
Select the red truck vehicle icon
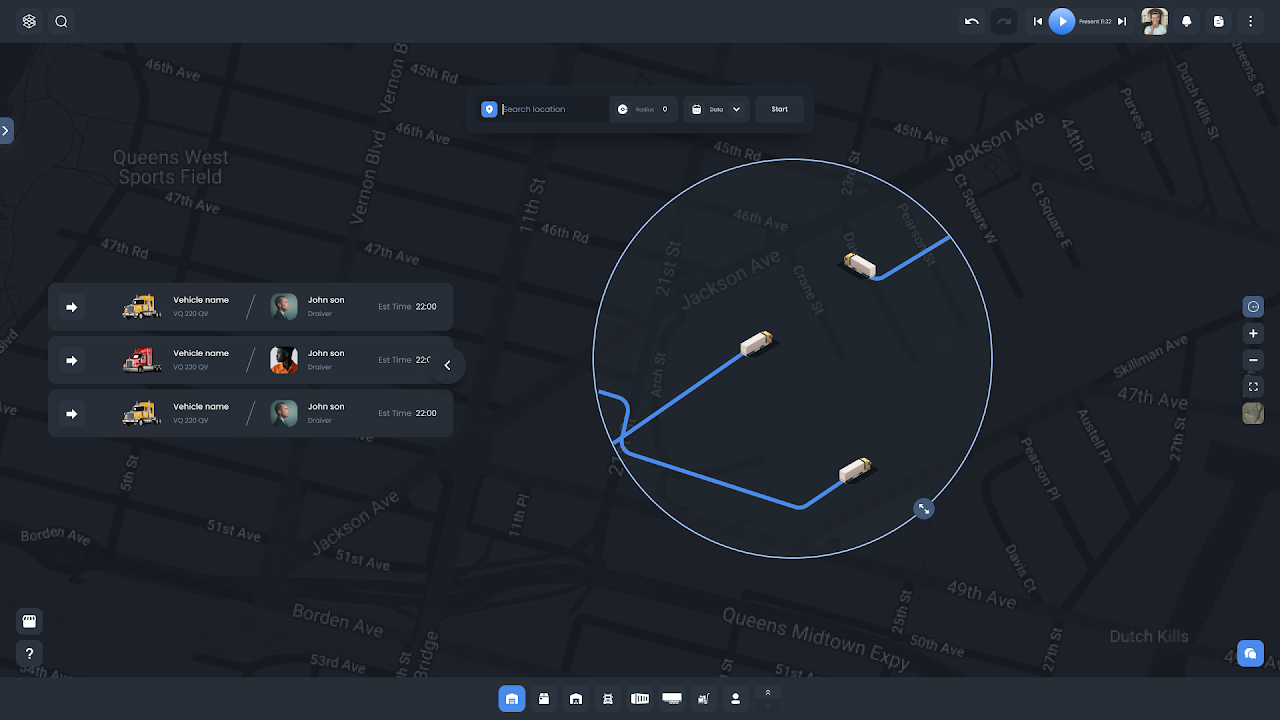(141, 360)
